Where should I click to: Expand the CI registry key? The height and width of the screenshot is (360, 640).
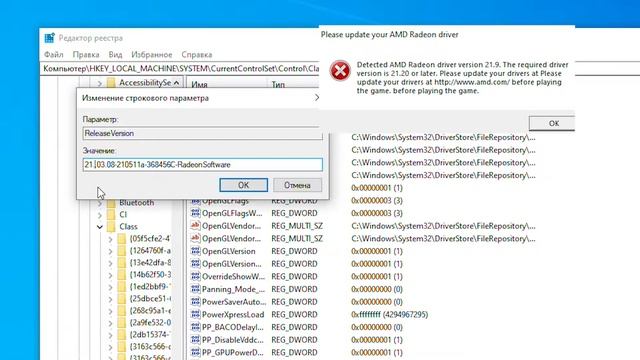pyautogui.click(x=100, y=214)
